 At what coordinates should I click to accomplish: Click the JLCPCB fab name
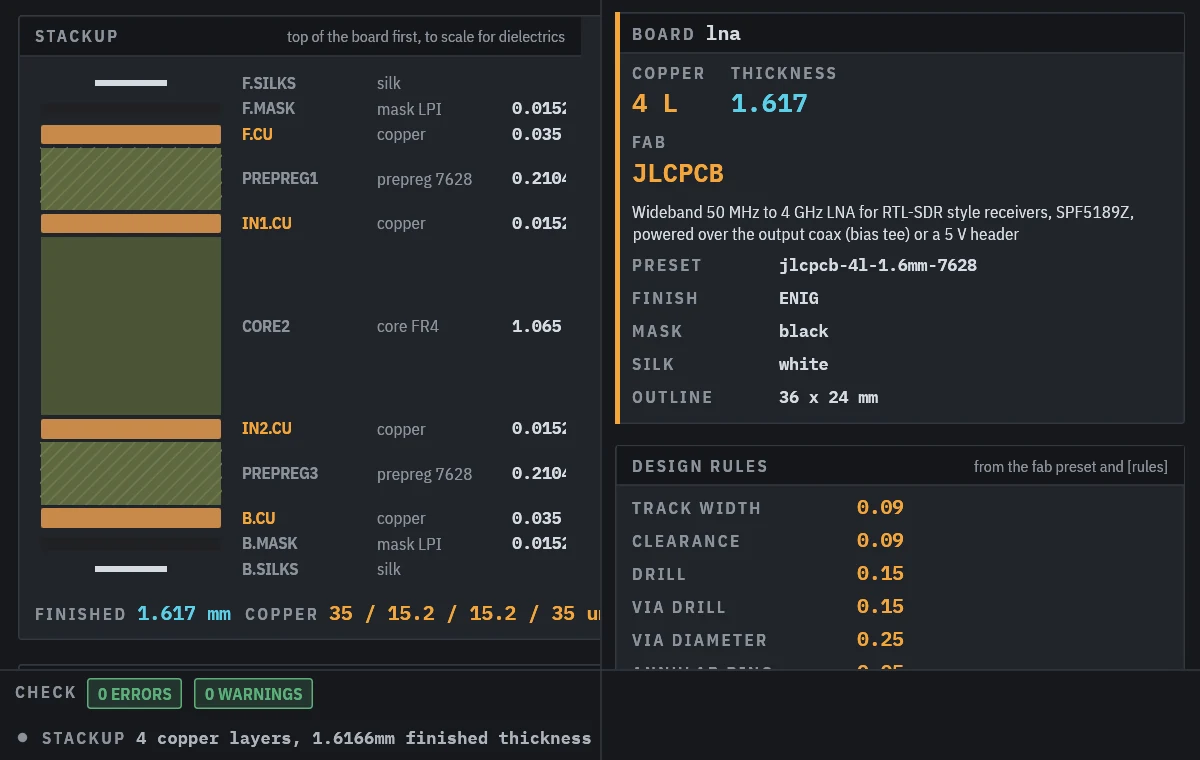pyautogui.click(x=678, y=173)
